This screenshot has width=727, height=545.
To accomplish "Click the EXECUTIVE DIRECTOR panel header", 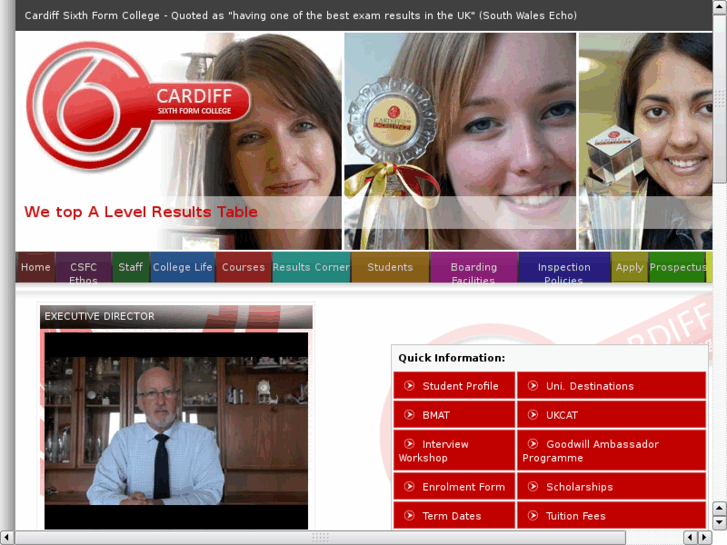I will tap(176, 317).
